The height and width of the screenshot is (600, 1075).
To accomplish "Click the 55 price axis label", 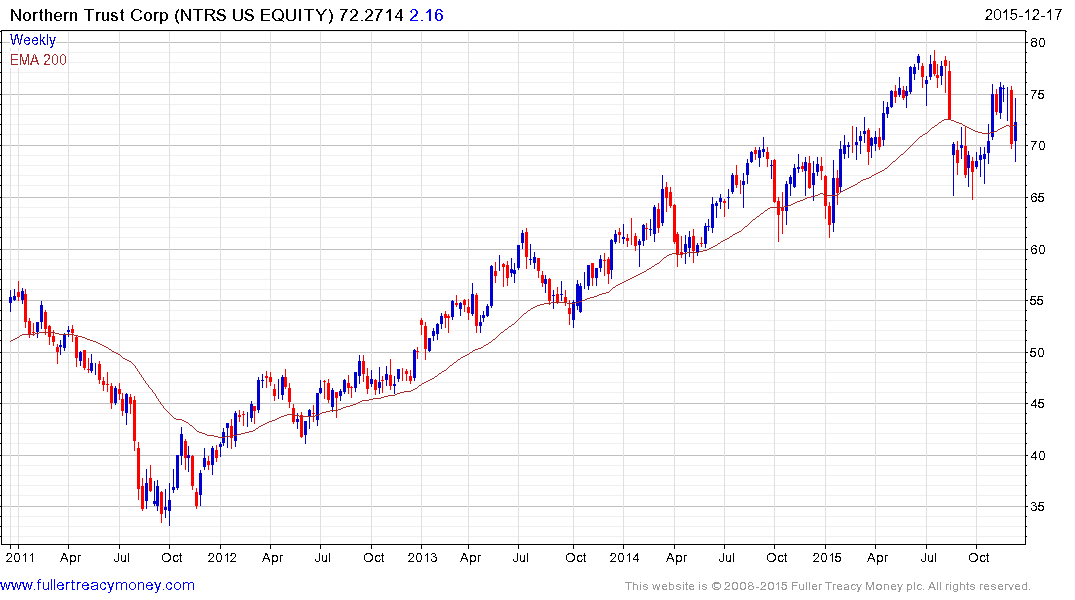I will click(1038, 300).
